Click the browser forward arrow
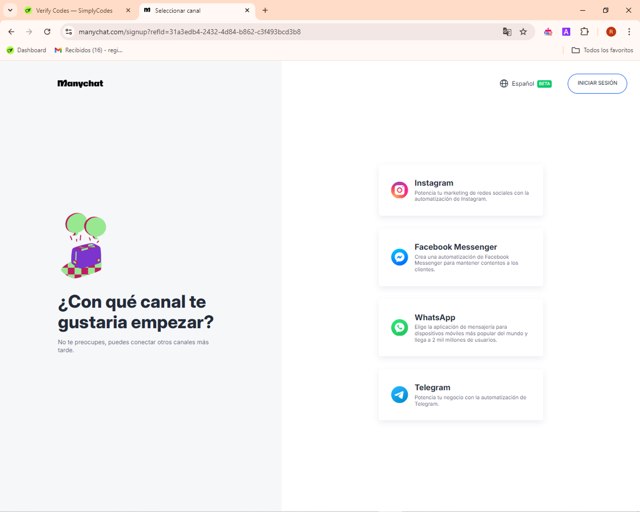Image resolution: width=640 pixels, height=512 pixels. pyautogui.click(x=29, y=31)
